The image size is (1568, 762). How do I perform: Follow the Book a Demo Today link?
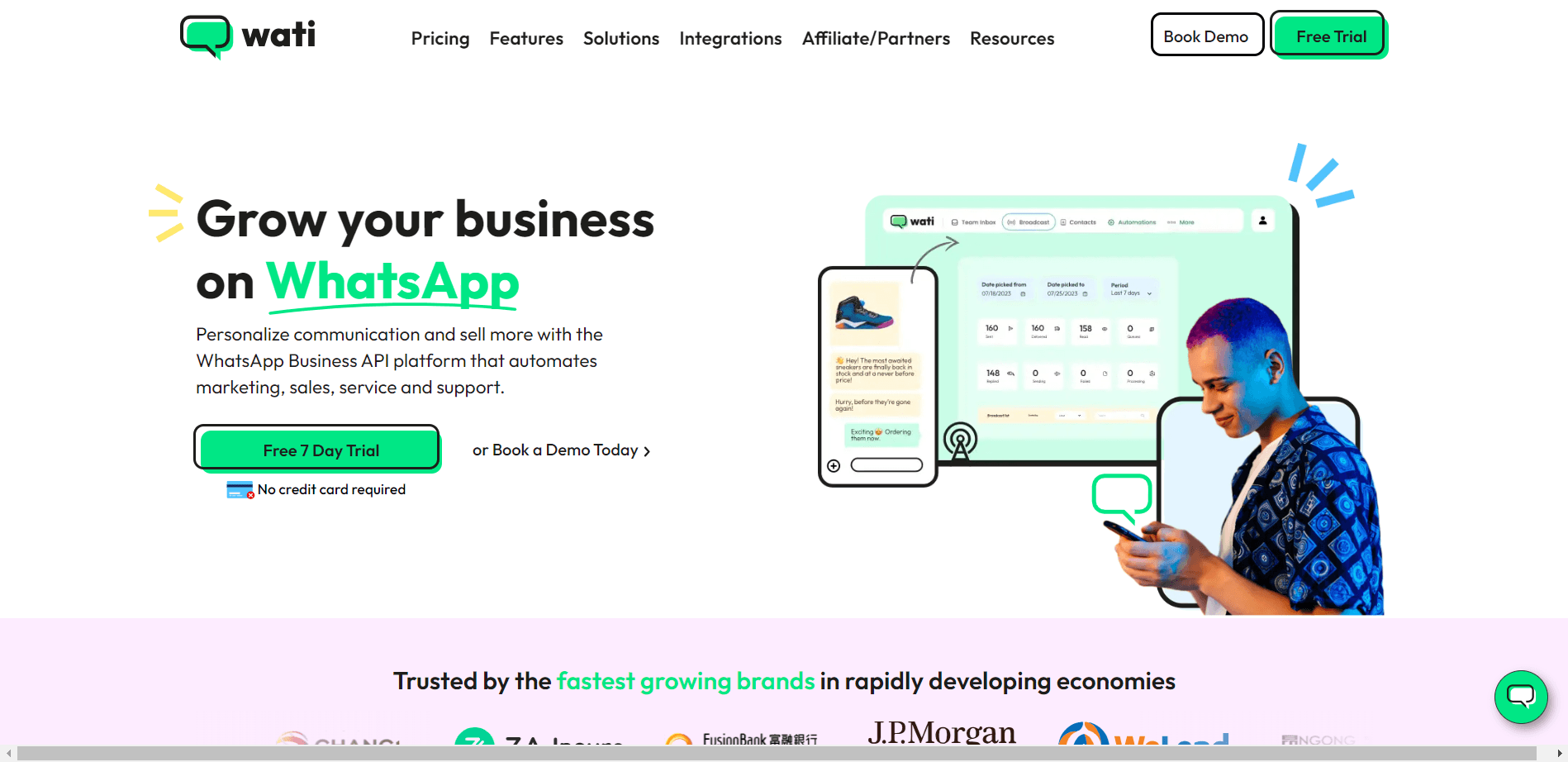point(562,450)
